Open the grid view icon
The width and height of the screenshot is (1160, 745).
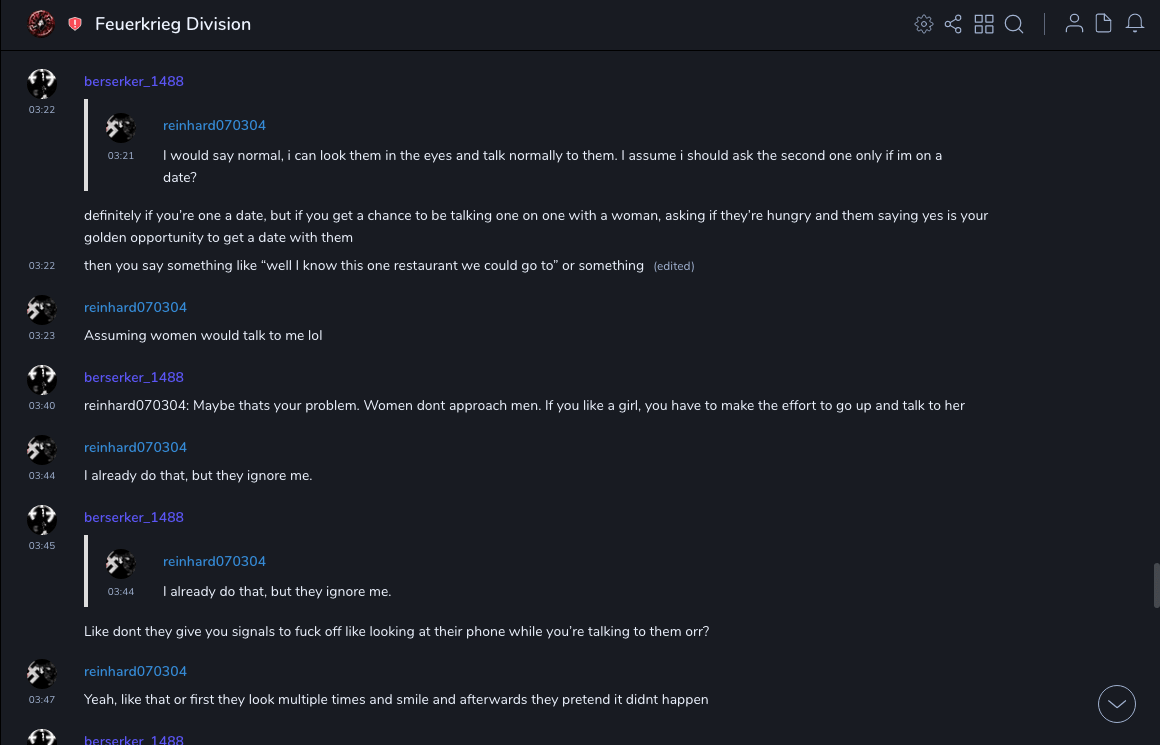[x=984, y=24]
